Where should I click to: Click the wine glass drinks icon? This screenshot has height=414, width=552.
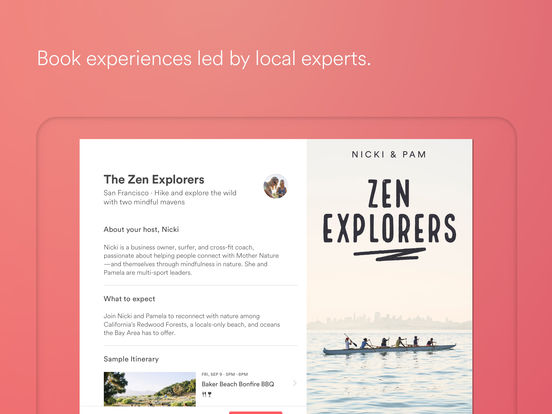209,395
